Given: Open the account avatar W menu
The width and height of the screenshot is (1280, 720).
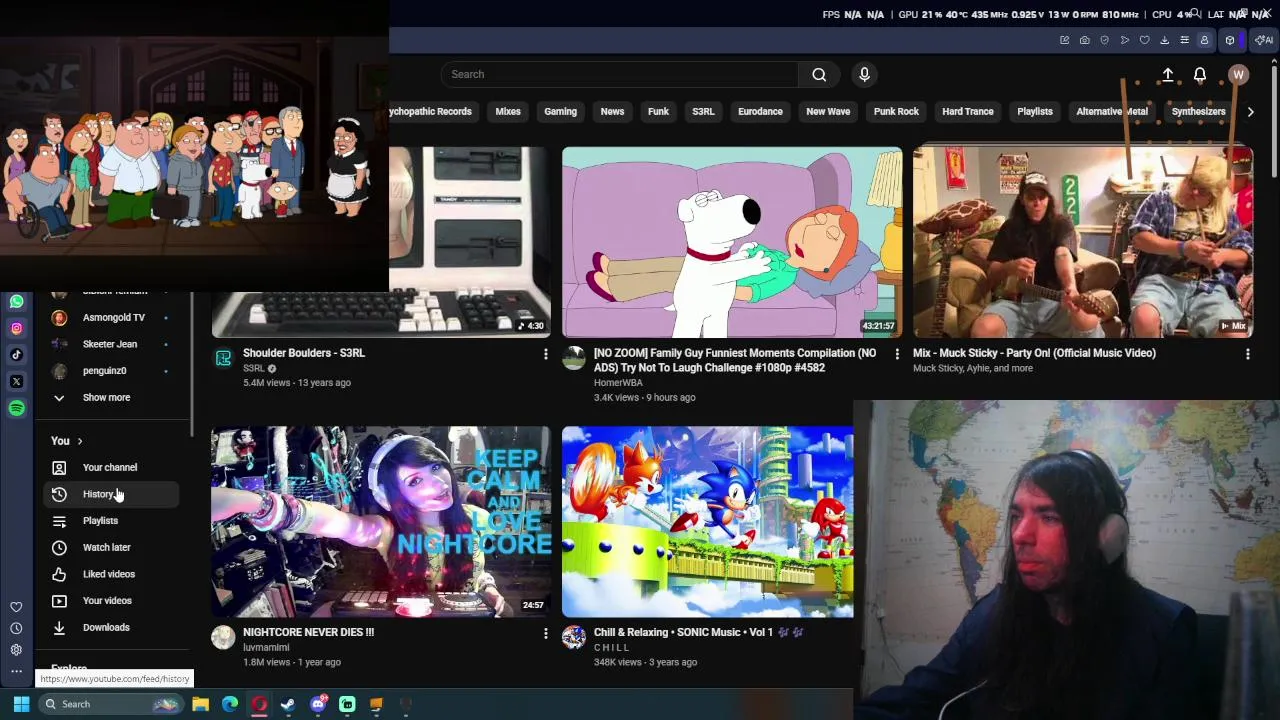Looking at the screenshot, I should pos(1238,75).
